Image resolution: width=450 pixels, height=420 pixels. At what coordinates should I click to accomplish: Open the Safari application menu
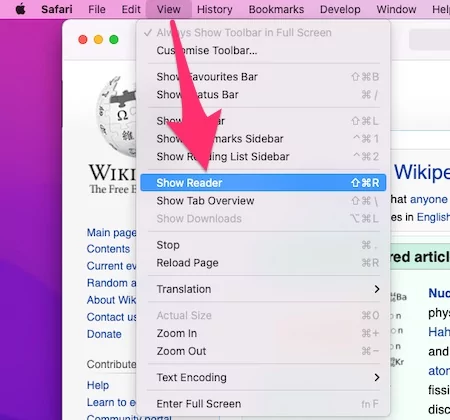tap(57, 9)
